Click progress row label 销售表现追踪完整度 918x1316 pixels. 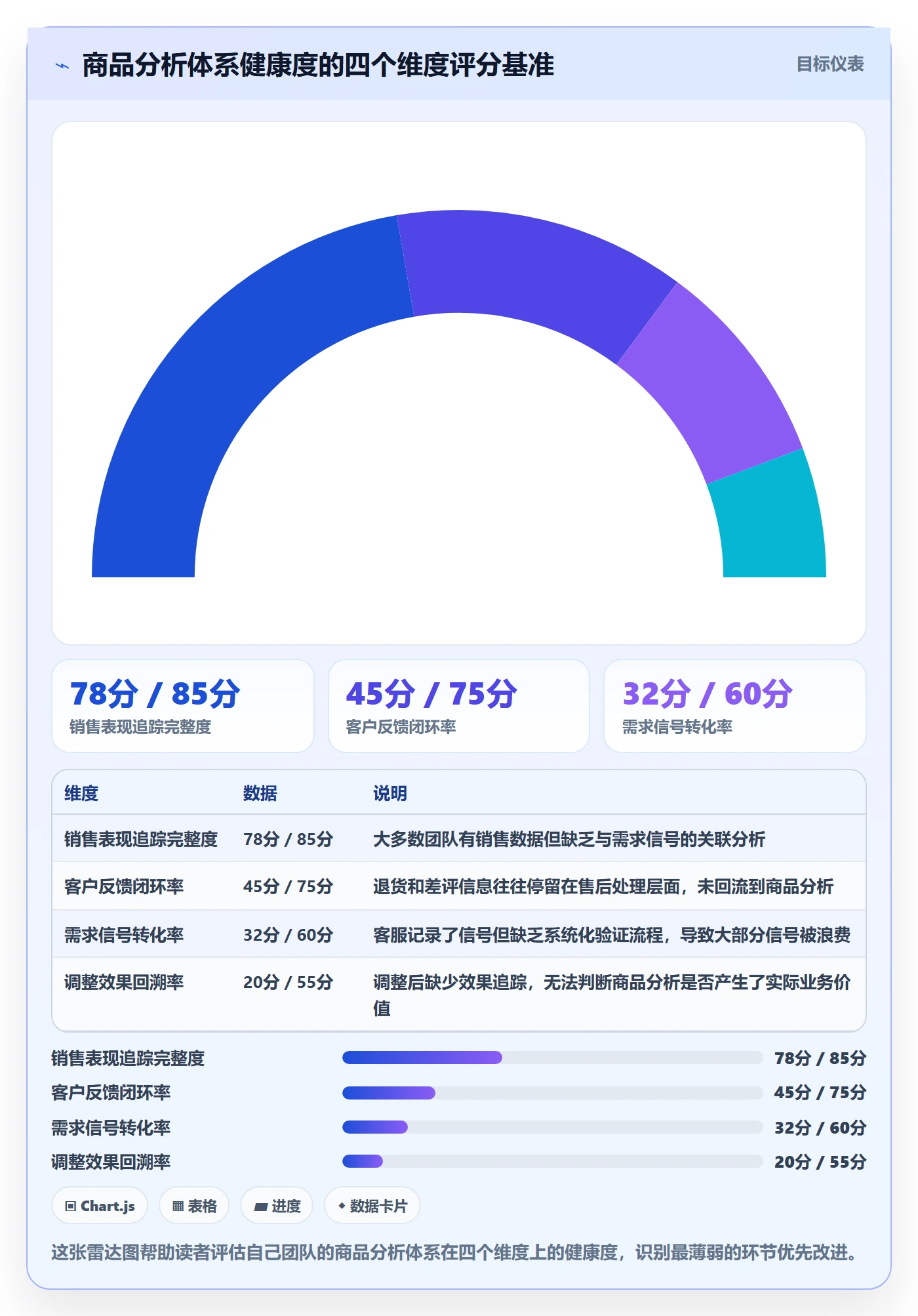(128, 1058)
